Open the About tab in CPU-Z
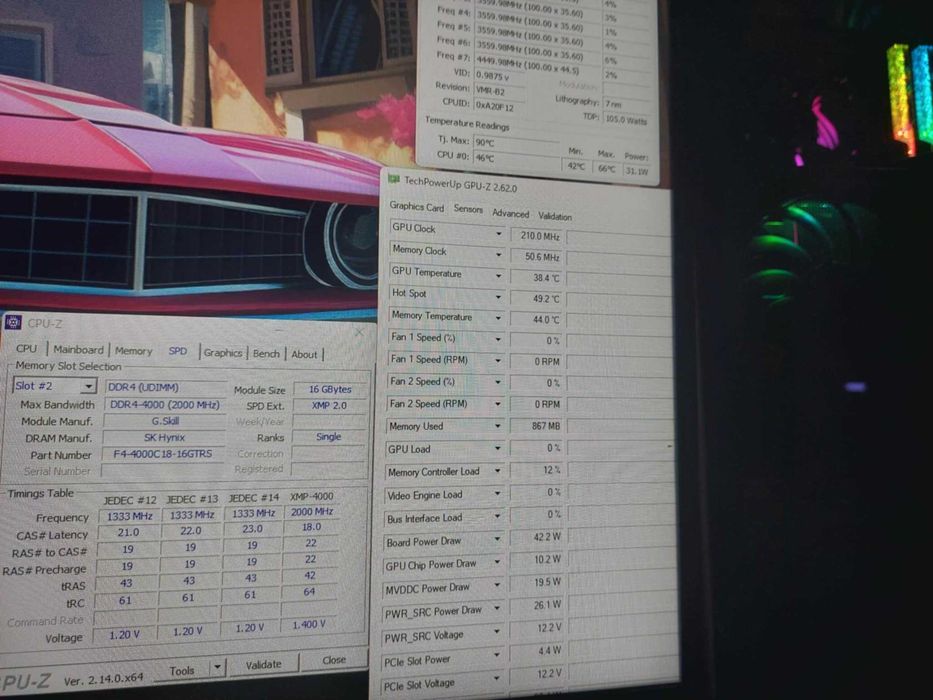This screenshot has width=933, height=700. click(x=304, y=354)
